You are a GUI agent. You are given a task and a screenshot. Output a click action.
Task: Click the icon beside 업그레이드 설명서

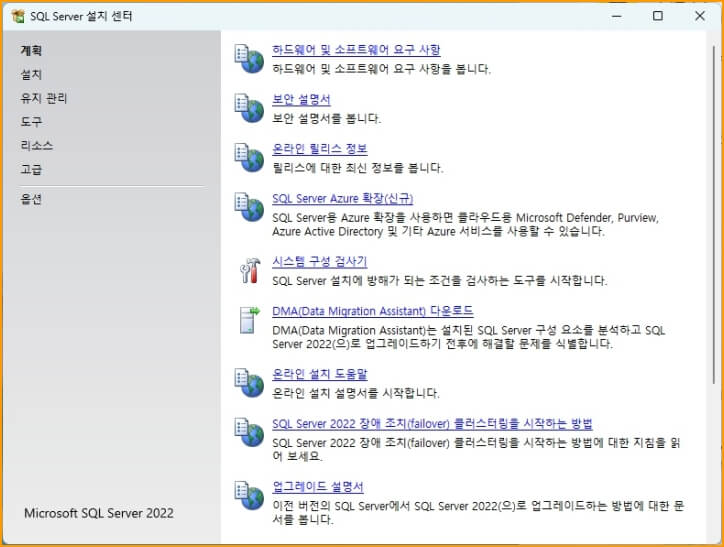pyautogui.click(x=249, y=495)
